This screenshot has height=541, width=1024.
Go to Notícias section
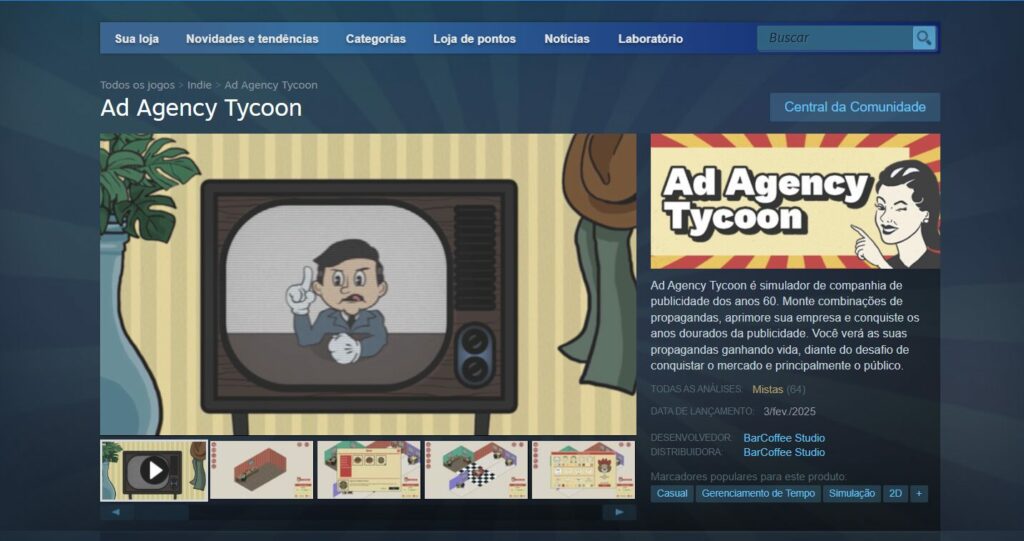pyautogui.click(x=567, y=39)
